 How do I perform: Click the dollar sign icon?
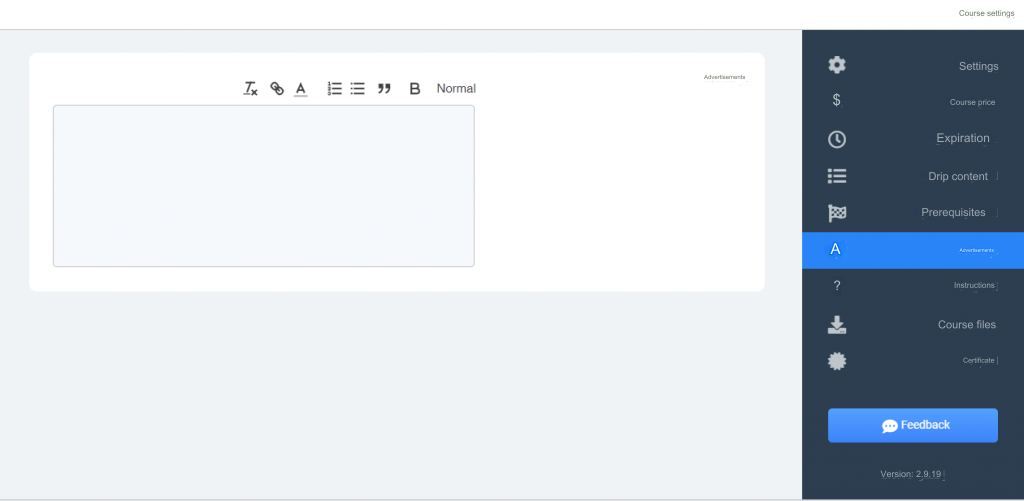coord(837,100)
